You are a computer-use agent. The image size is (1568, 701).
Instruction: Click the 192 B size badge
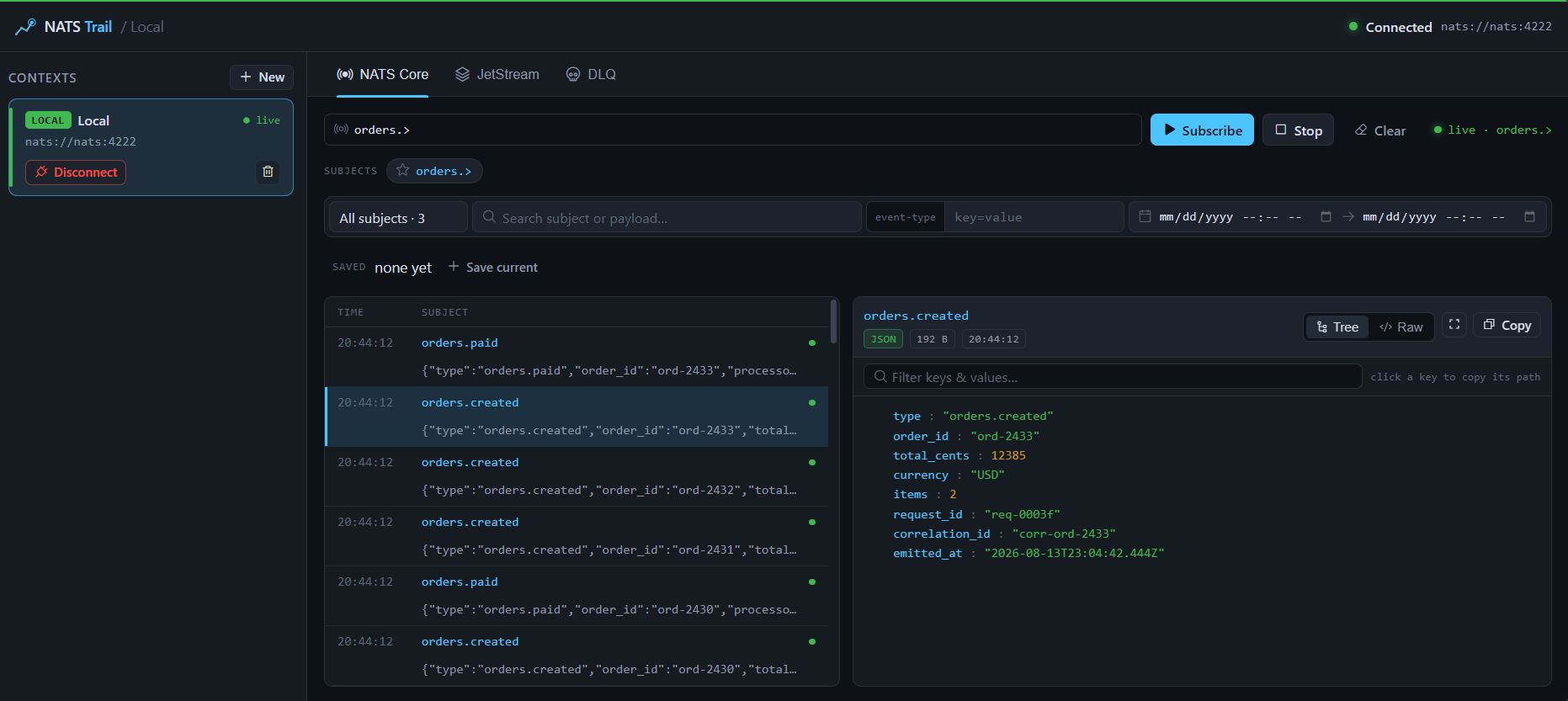[x=932, y=339]
